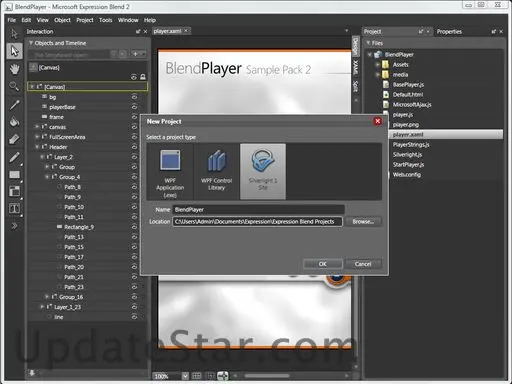512x384 pixels.
Task: Open the Tools menu
Action: [x=106, y=20]
